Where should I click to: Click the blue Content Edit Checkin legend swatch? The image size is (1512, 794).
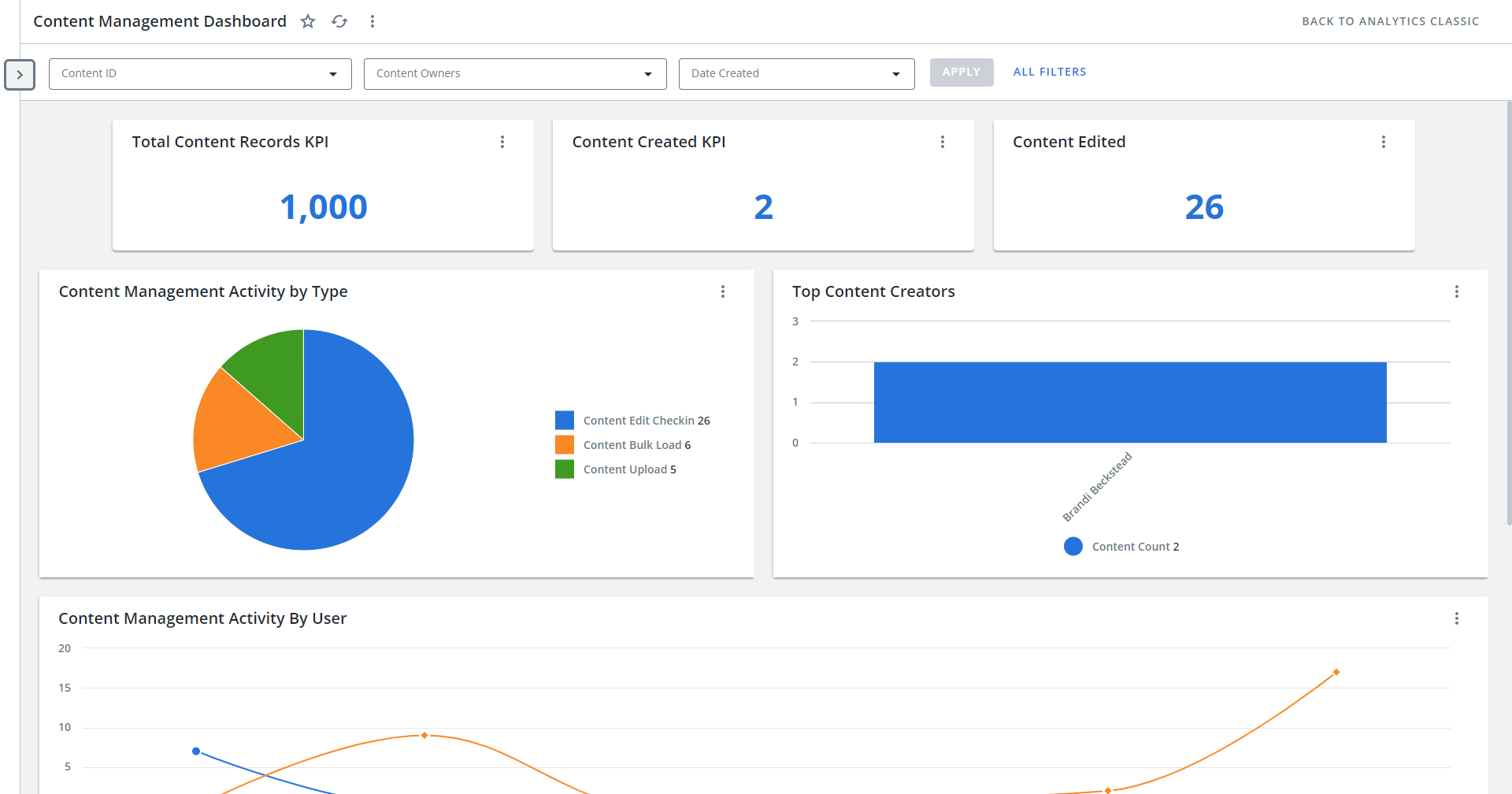tap(565, 421)
